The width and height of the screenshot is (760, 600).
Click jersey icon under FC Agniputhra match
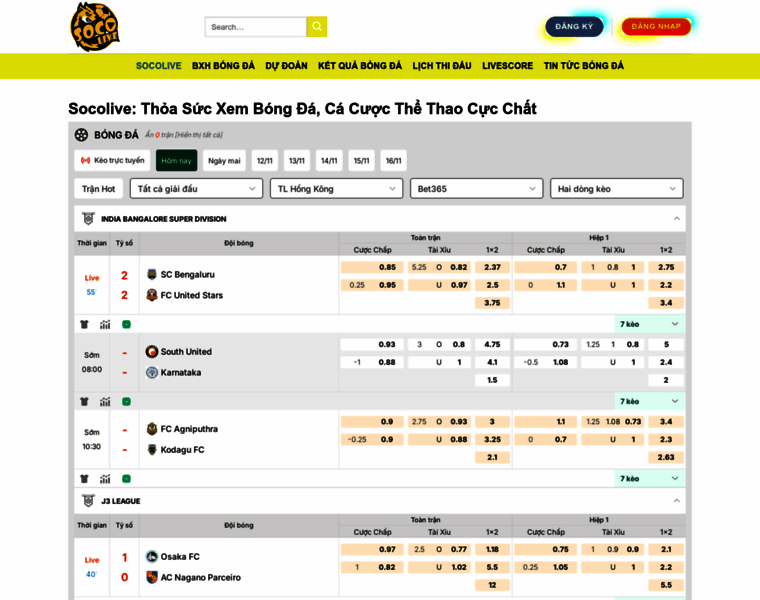[x=84, y=479]
